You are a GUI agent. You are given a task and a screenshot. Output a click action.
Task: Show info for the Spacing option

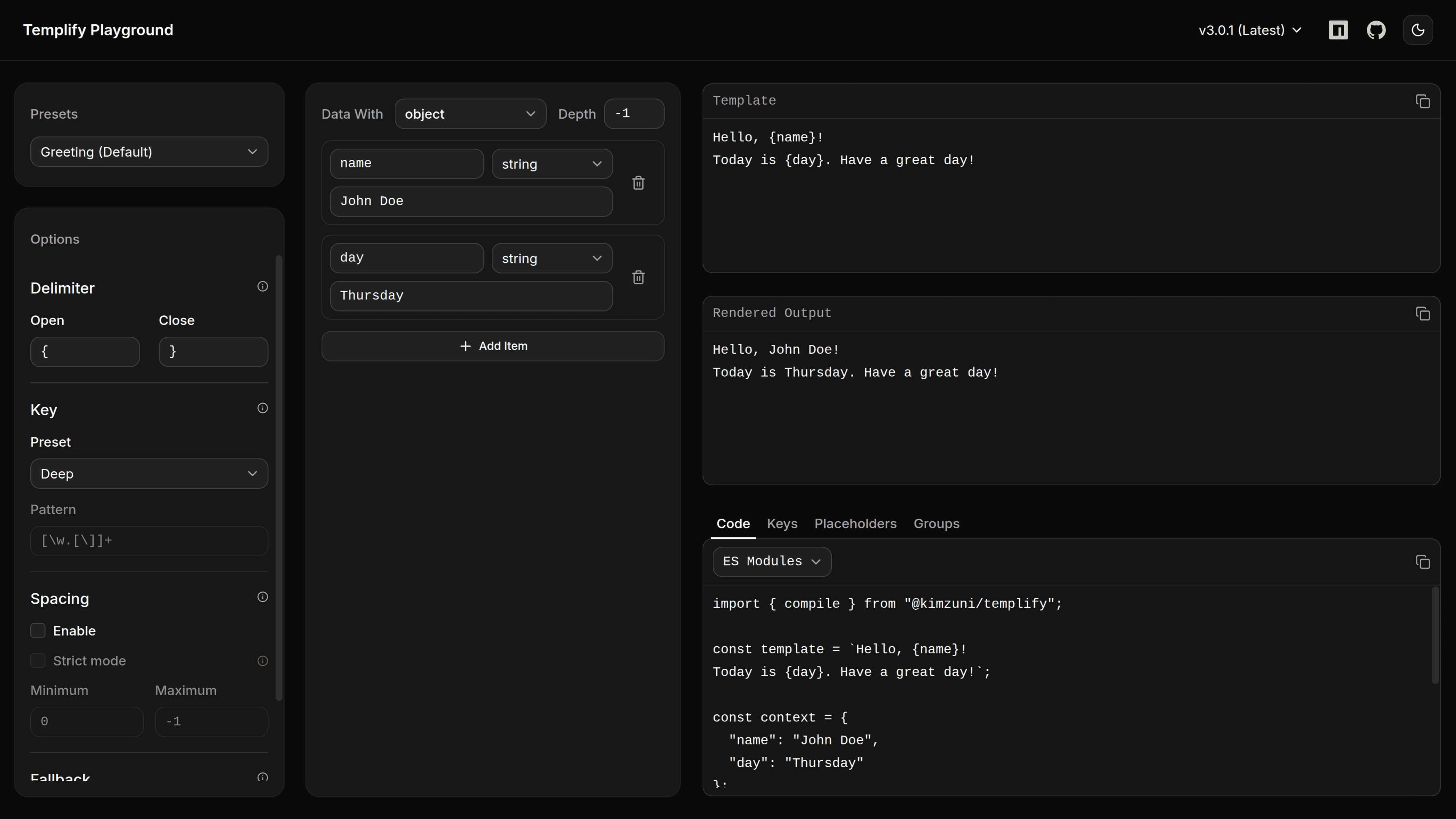pos(262,597)
